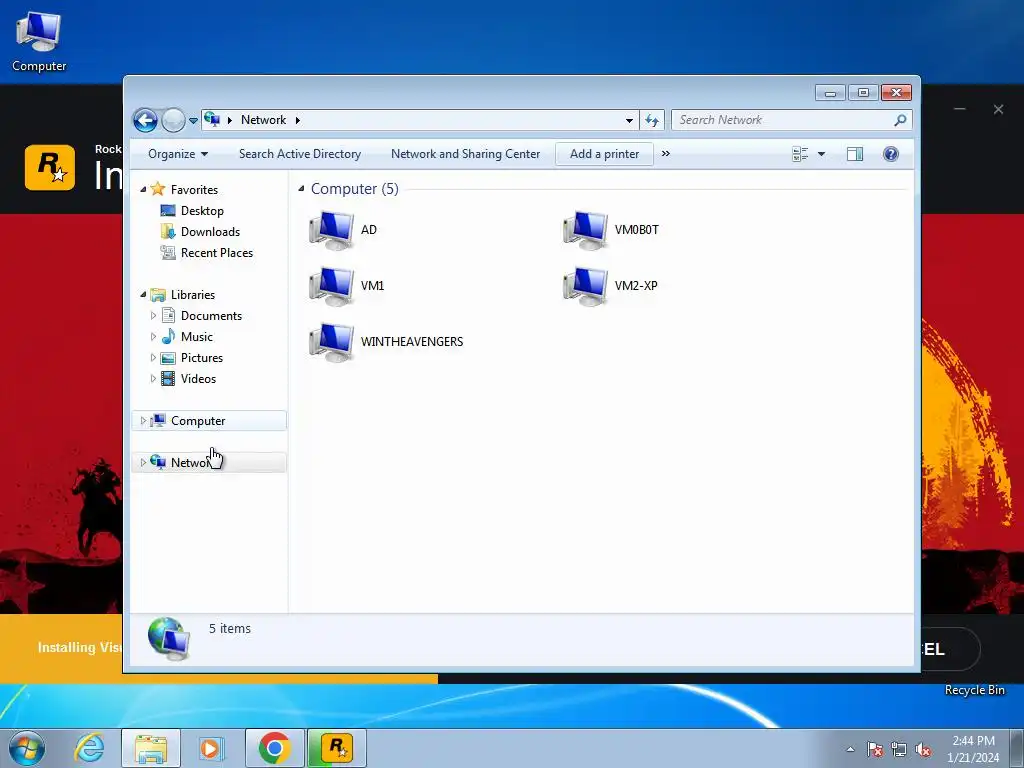Select the WINTHEAVENGERS computer icon
The image size is (1024, 768).
(332, 342)
